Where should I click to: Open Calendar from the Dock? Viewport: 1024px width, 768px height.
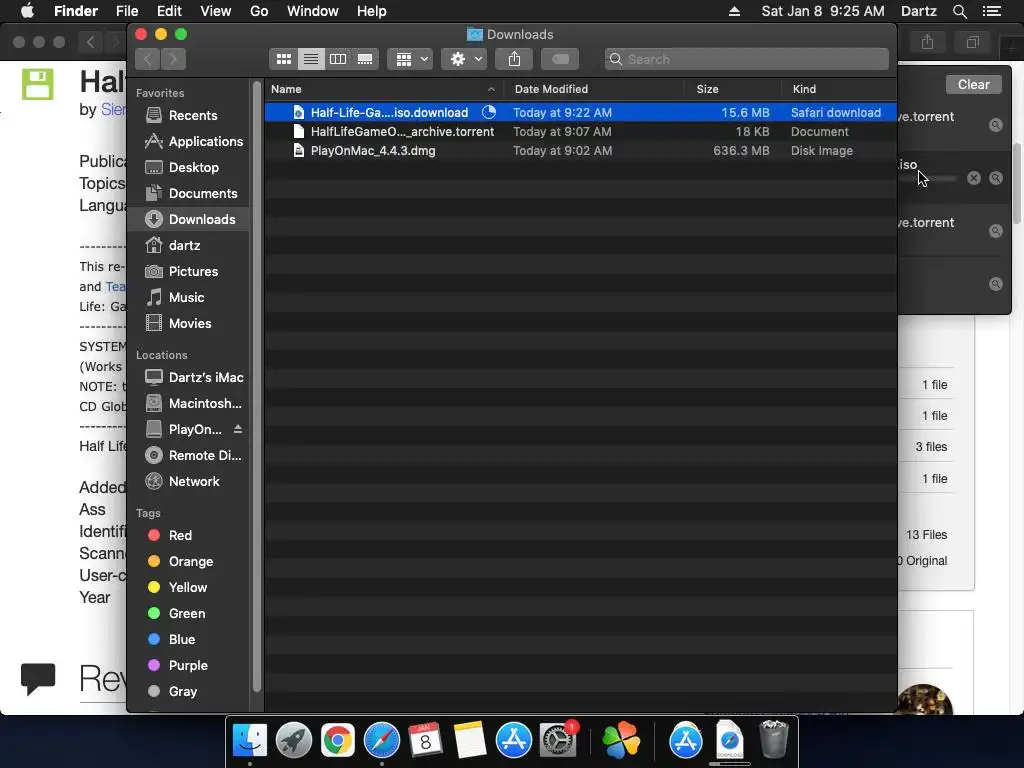425,741
